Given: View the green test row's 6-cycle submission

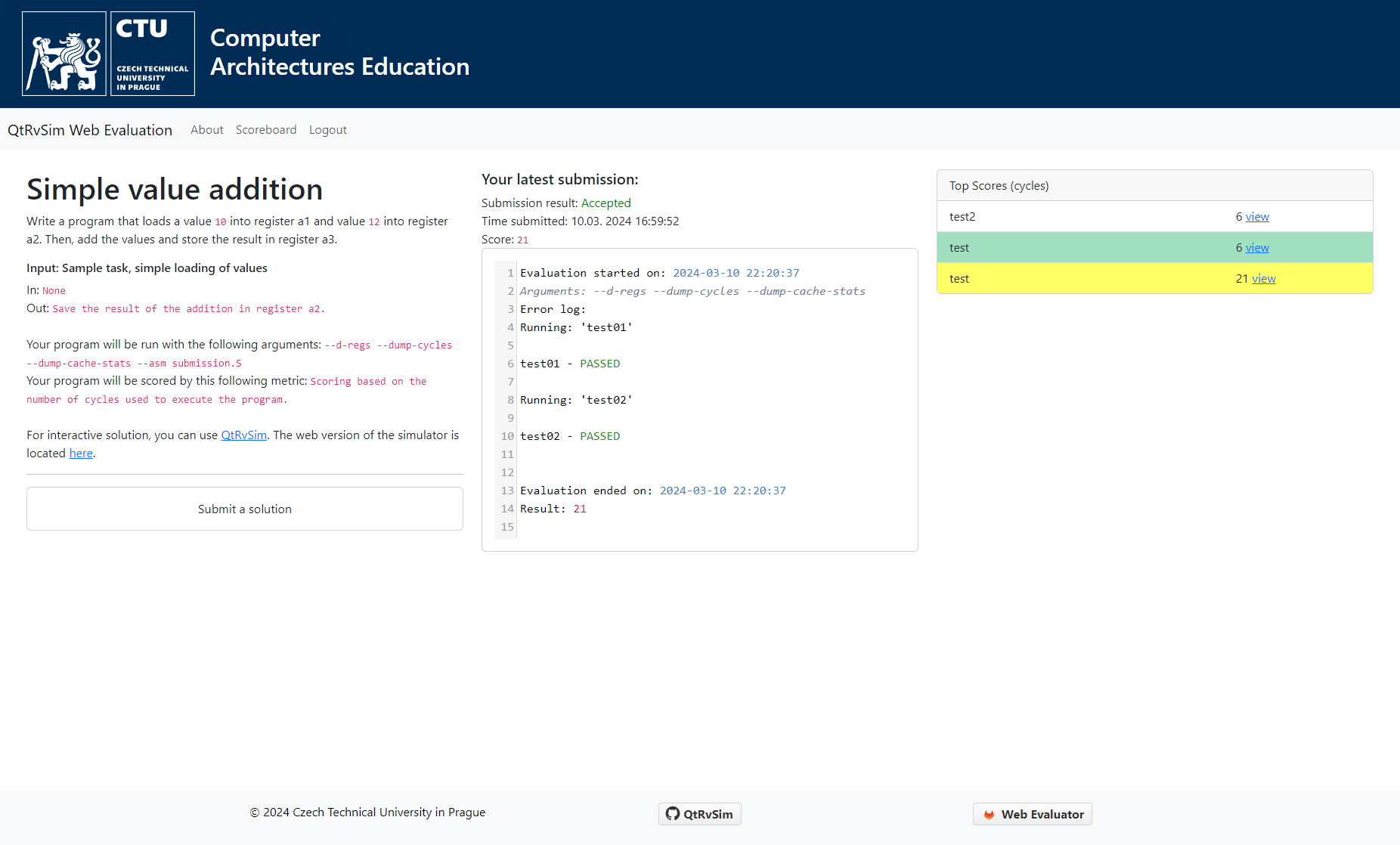Looking at the screenshot, I should 1257,248.
